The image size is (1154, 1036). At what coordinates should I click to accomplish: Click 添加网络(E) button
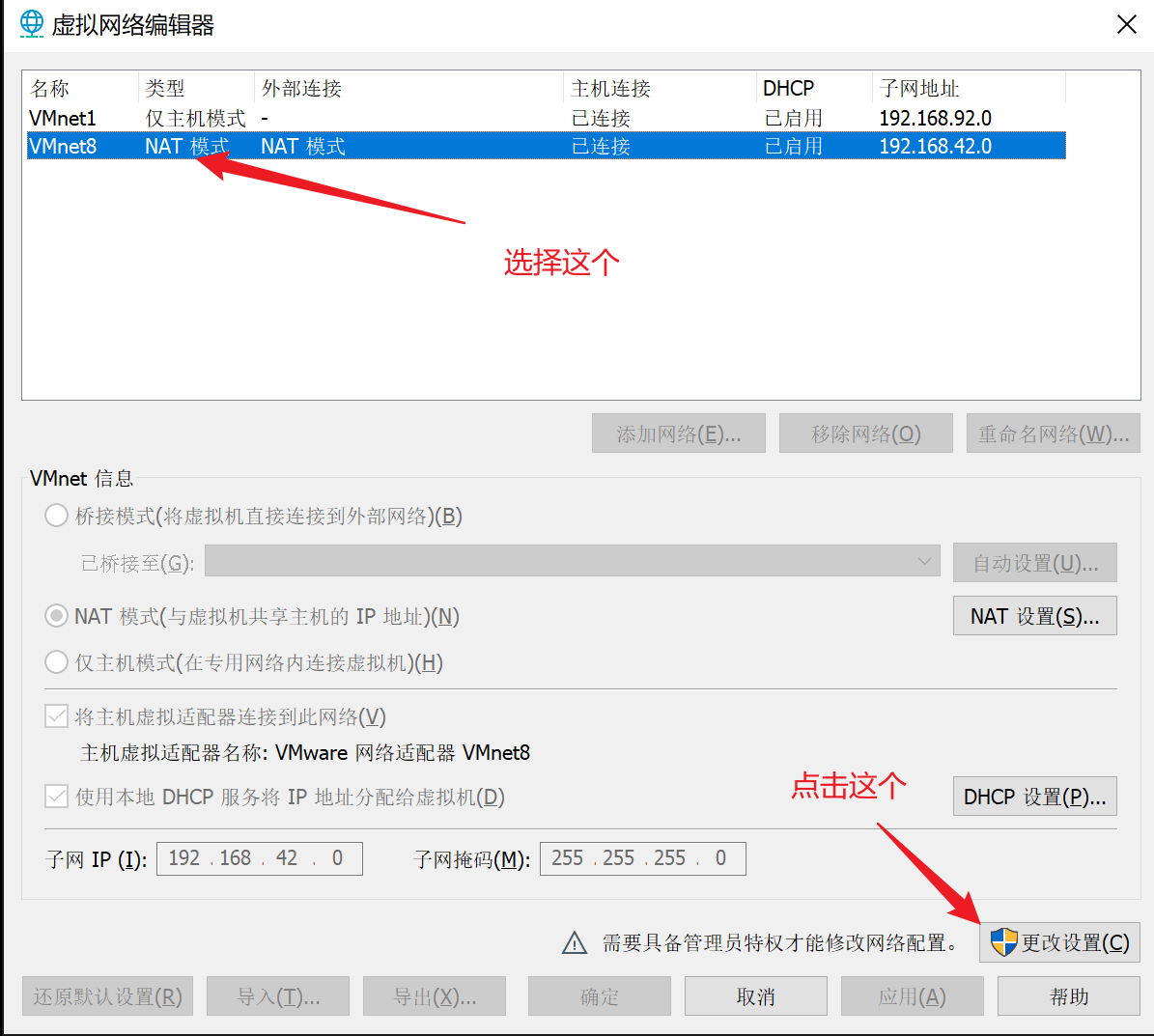679,434
